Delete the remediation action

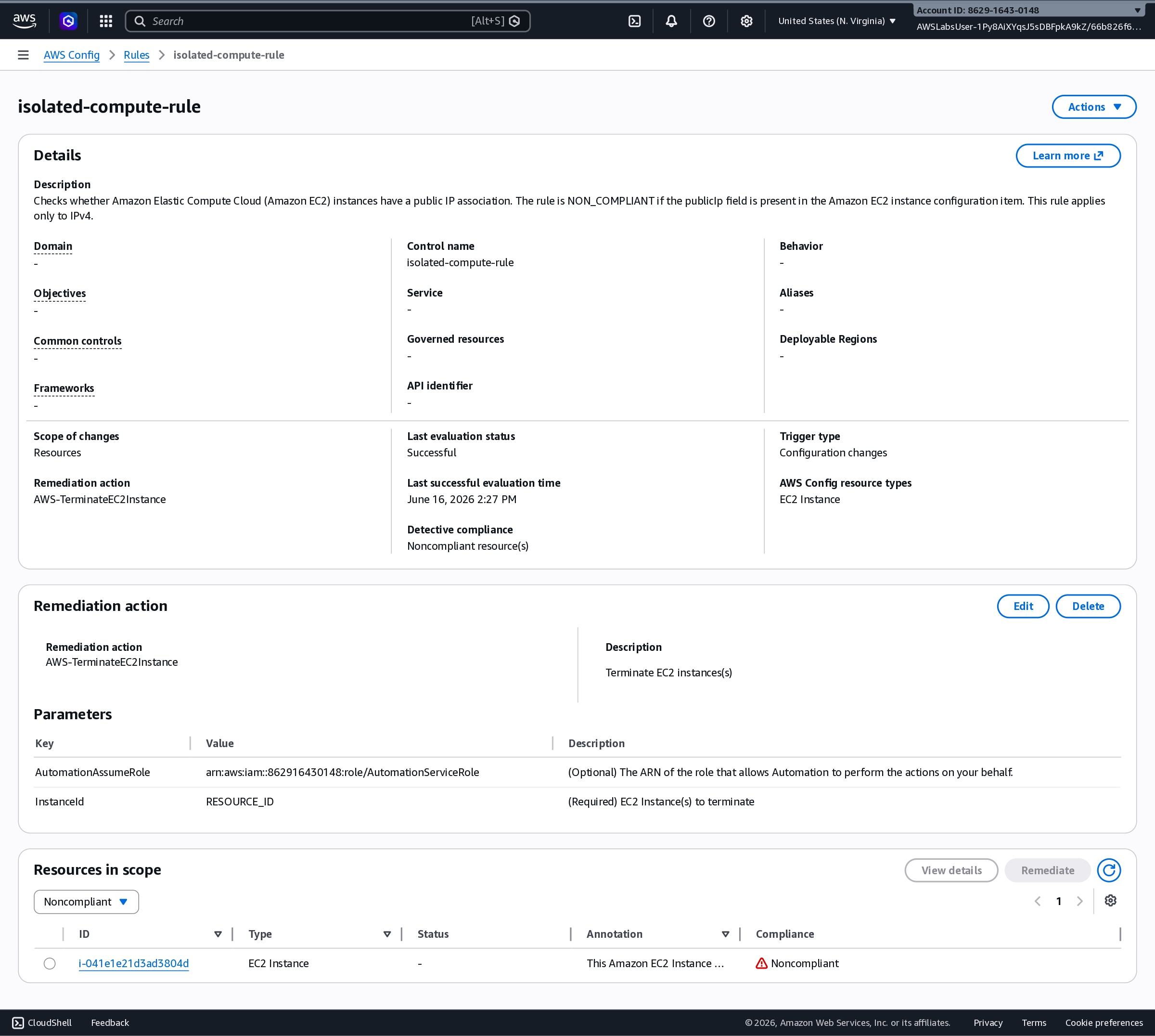point(1088,606)
